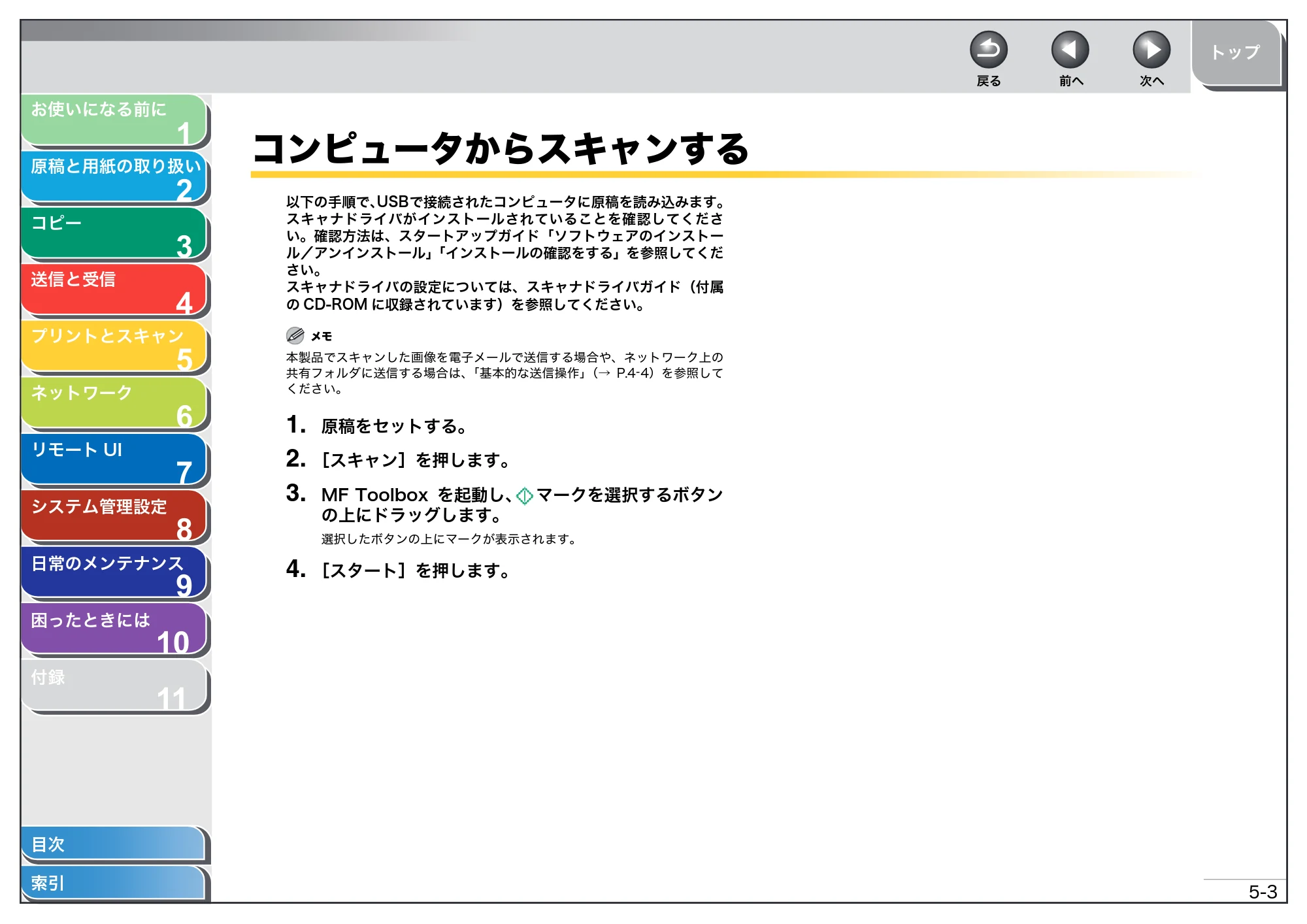The width and height of the screenshot is (1307, 924).
Task: Click the green diamond start mark icon
Action: click(524, 496)
